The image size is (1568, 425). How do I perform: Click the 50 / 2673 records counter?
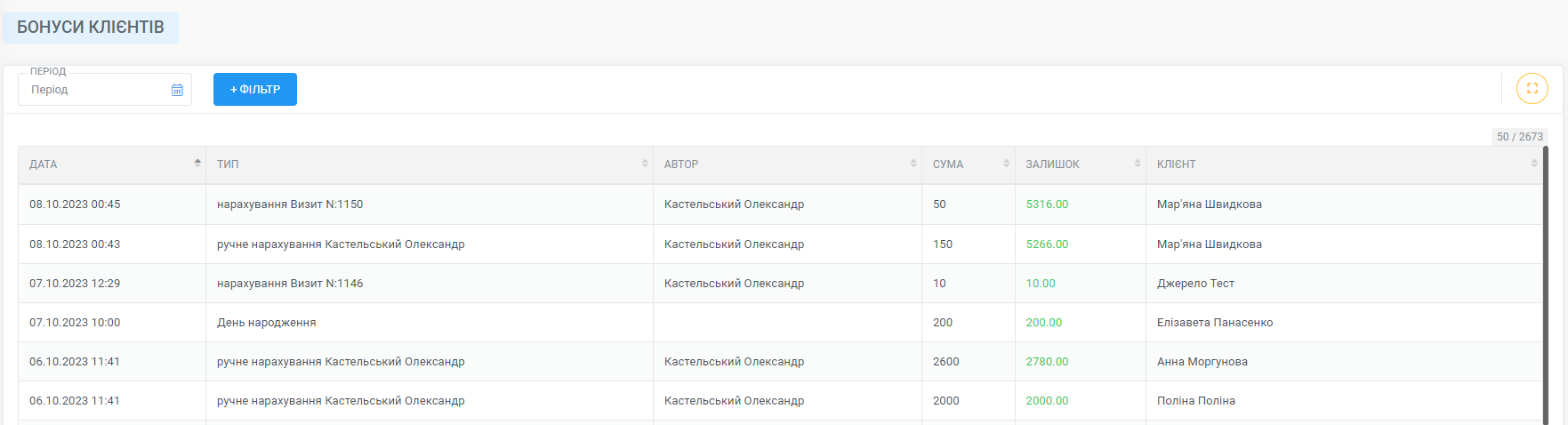coord(1519,137)
